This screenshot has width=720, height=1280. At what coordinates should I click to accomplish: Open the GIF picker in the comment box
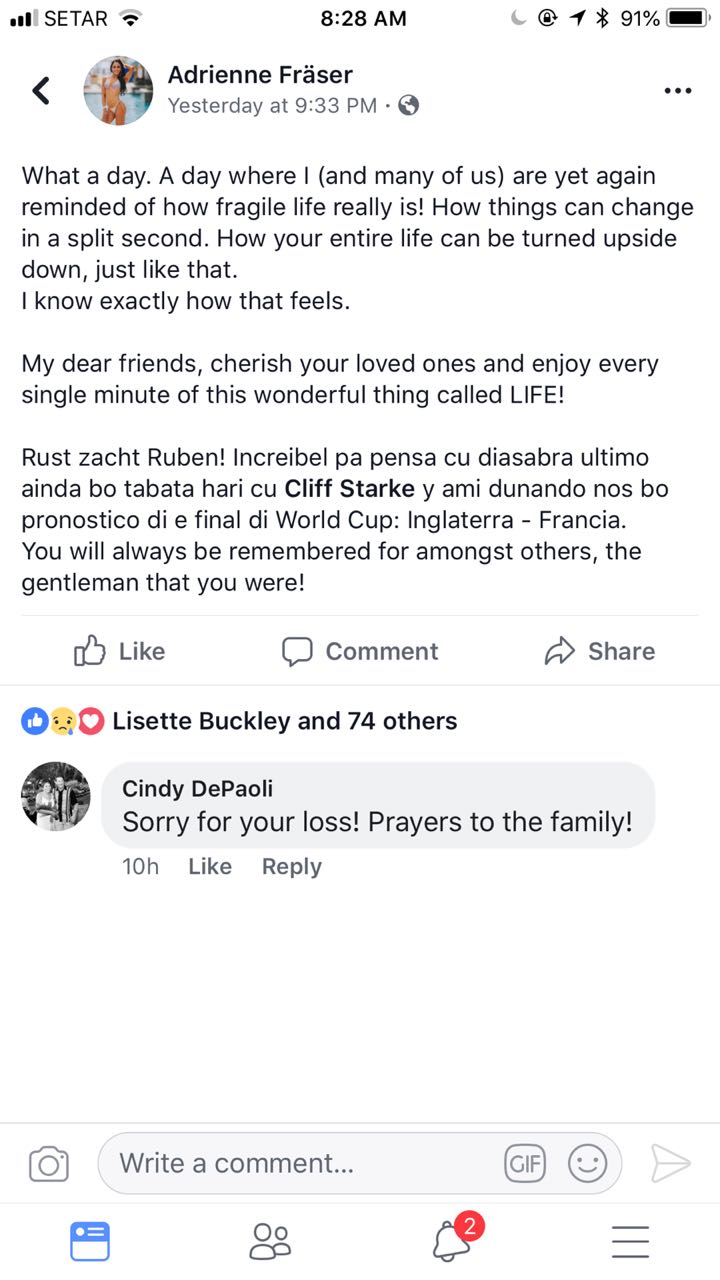[525, 1163]
